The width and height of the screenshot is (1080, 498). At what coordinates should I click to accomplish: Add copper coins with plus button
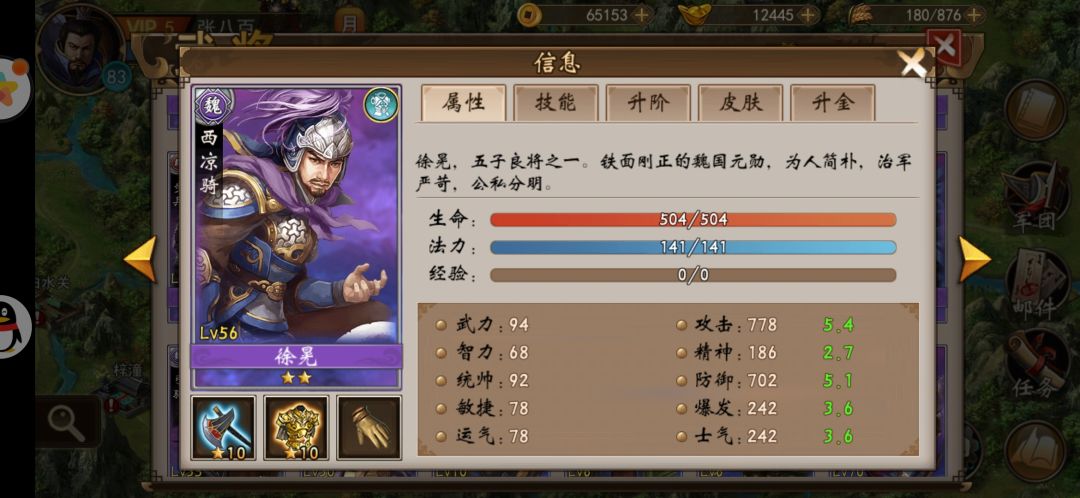click(642, 14)
